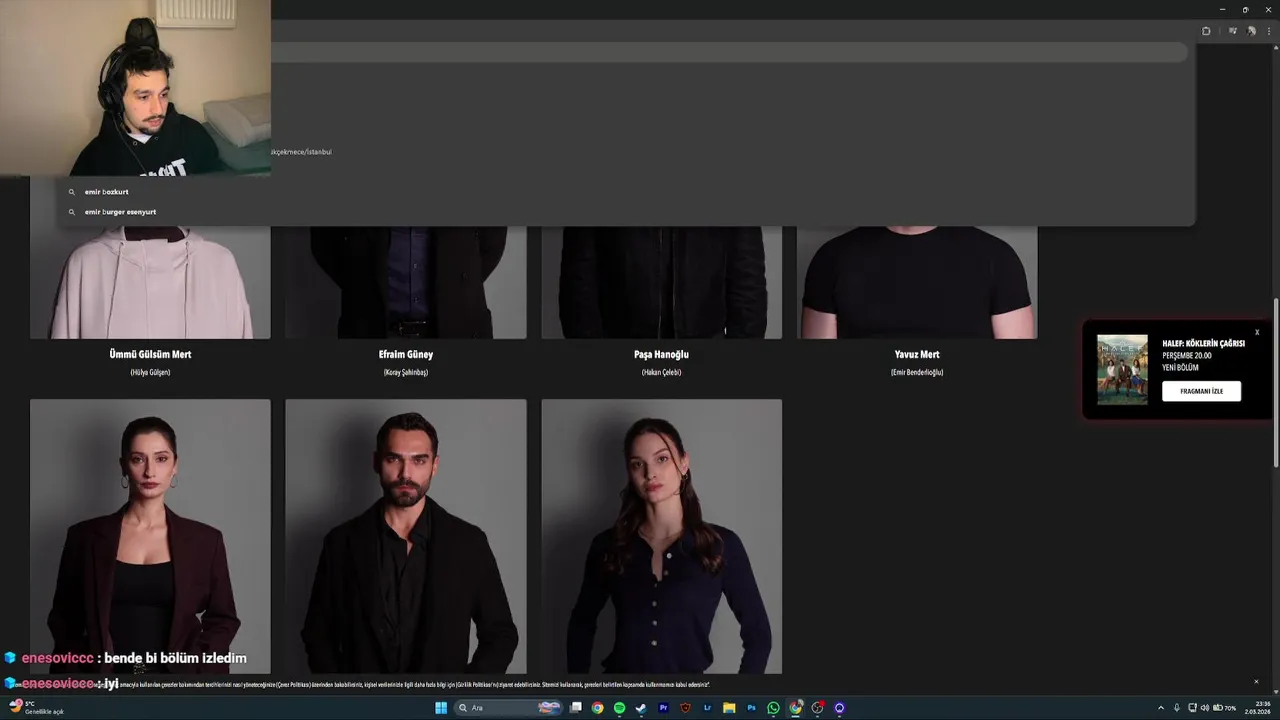
Task: Open photo of woman in burgundy blazer
Action: click(150, 536)
